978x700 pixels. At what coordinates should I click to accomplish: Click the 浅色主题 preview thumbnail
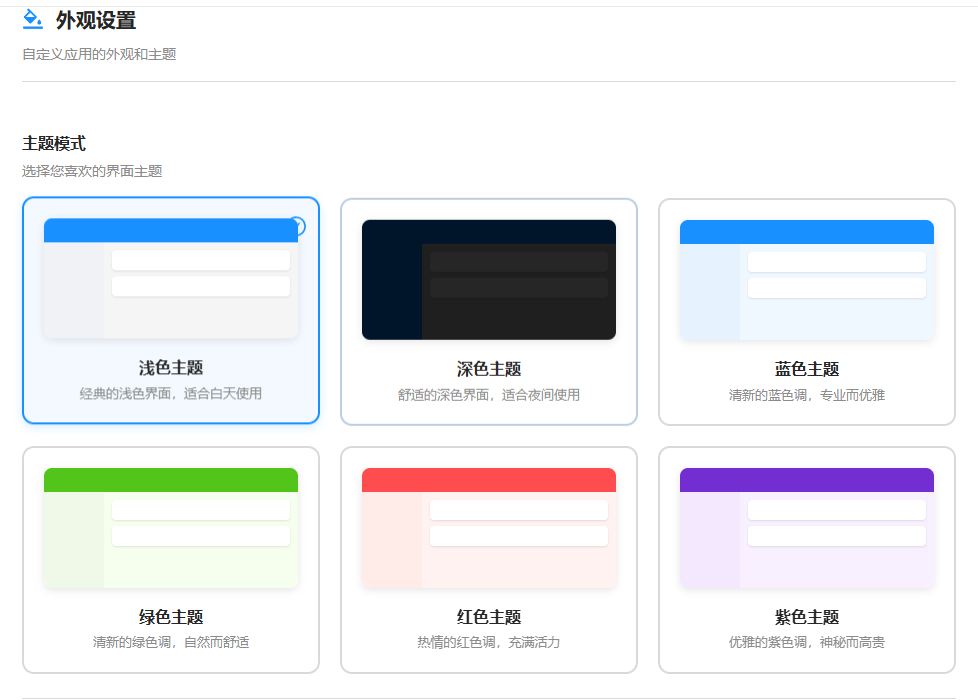(x=171, y=278)
